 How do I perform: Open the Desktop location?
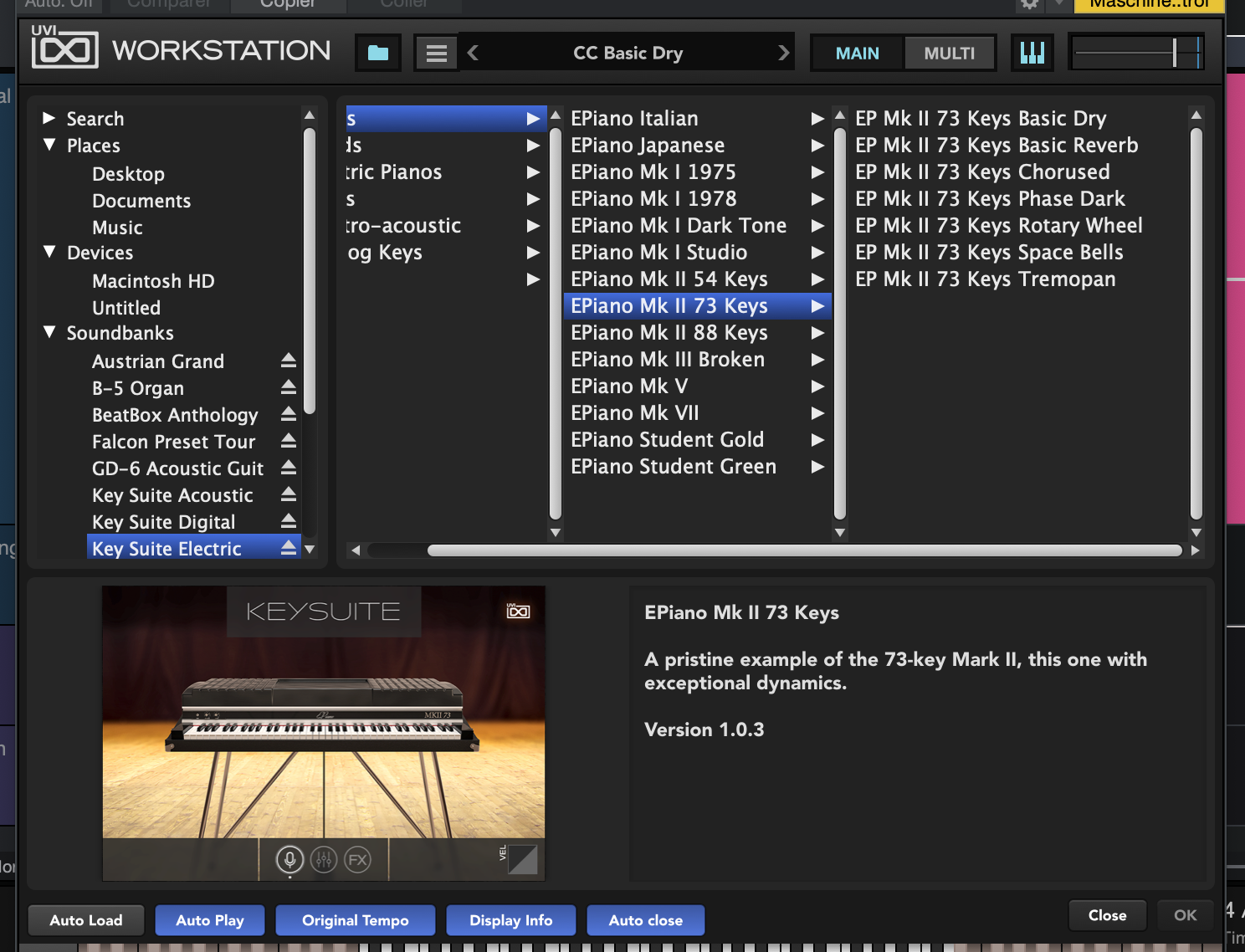(128, 174)
